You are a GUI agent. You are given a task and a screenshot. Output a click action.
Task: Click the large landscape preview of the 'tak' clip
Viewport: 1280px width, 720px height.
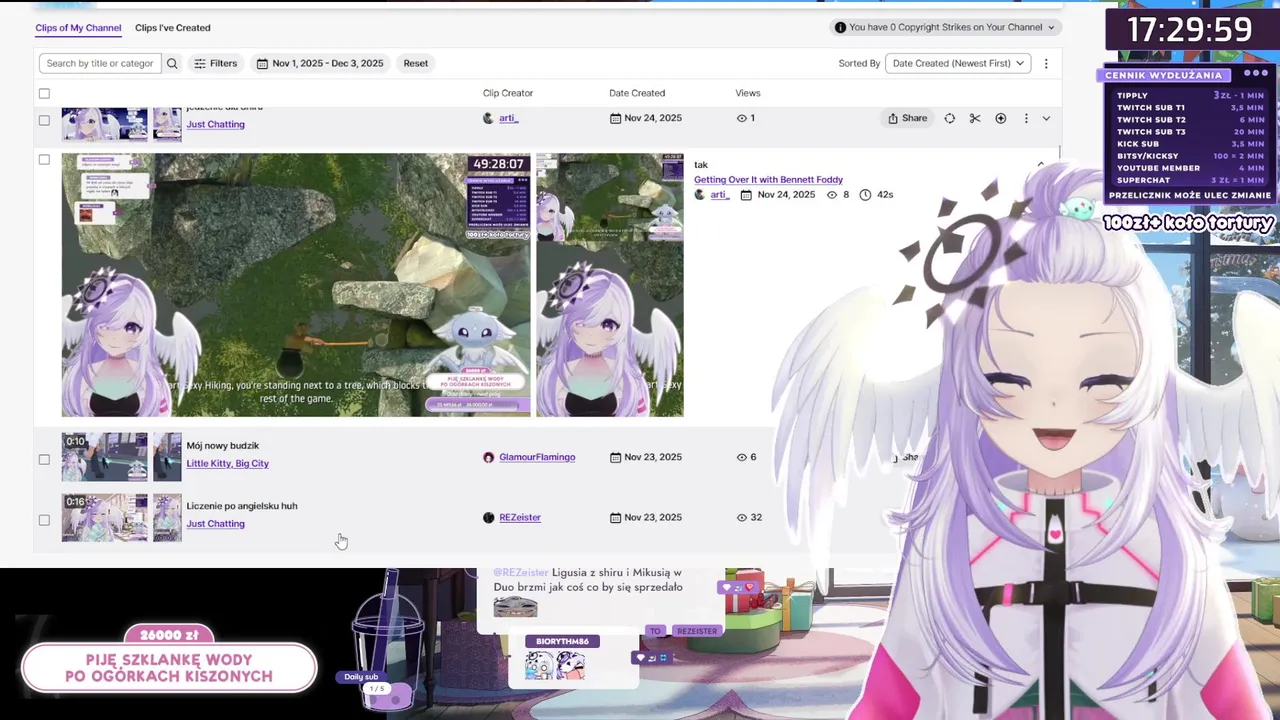coord(296,285)
